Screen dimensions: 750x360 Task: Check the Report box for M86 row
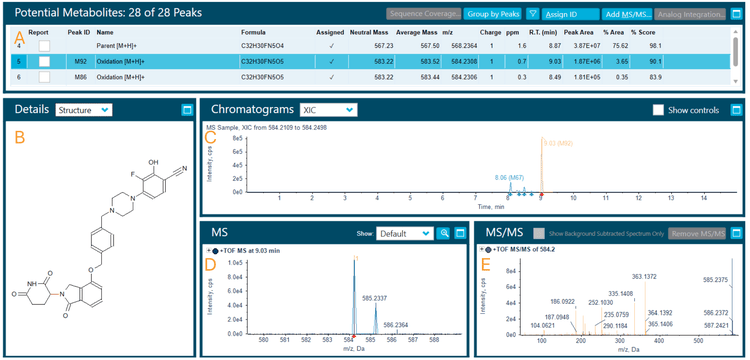(x=44, y=76)
